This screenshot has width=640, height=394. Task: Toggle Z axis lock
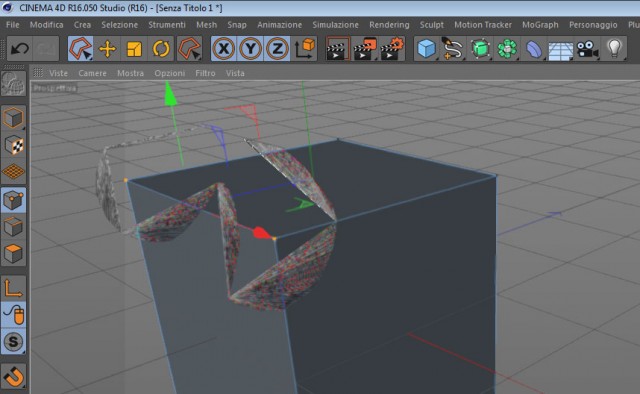[x=277, y=49]
